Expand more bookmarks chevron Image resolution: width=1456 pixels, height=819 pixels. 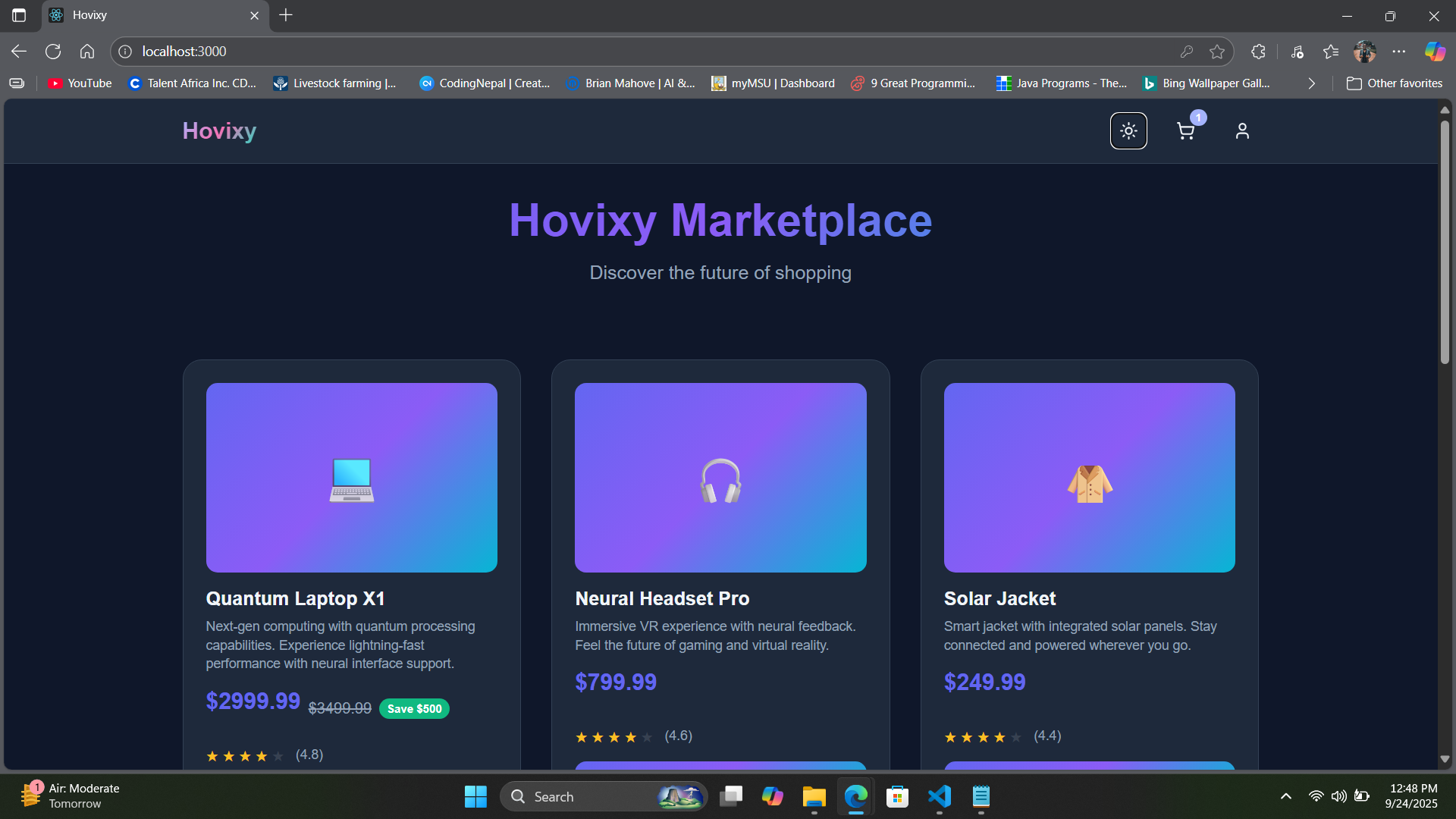point(1312,83)
